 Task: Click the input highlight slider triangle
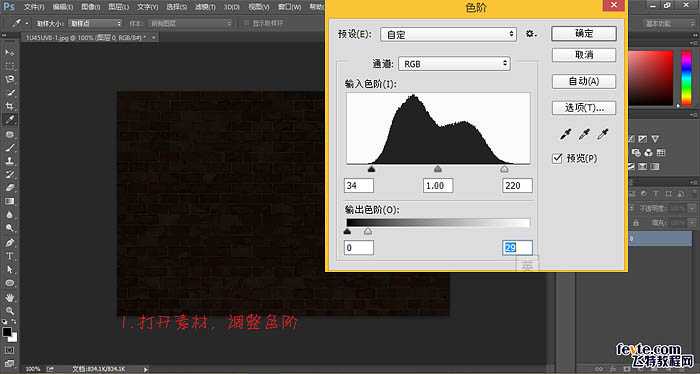(x=504, y=169)
